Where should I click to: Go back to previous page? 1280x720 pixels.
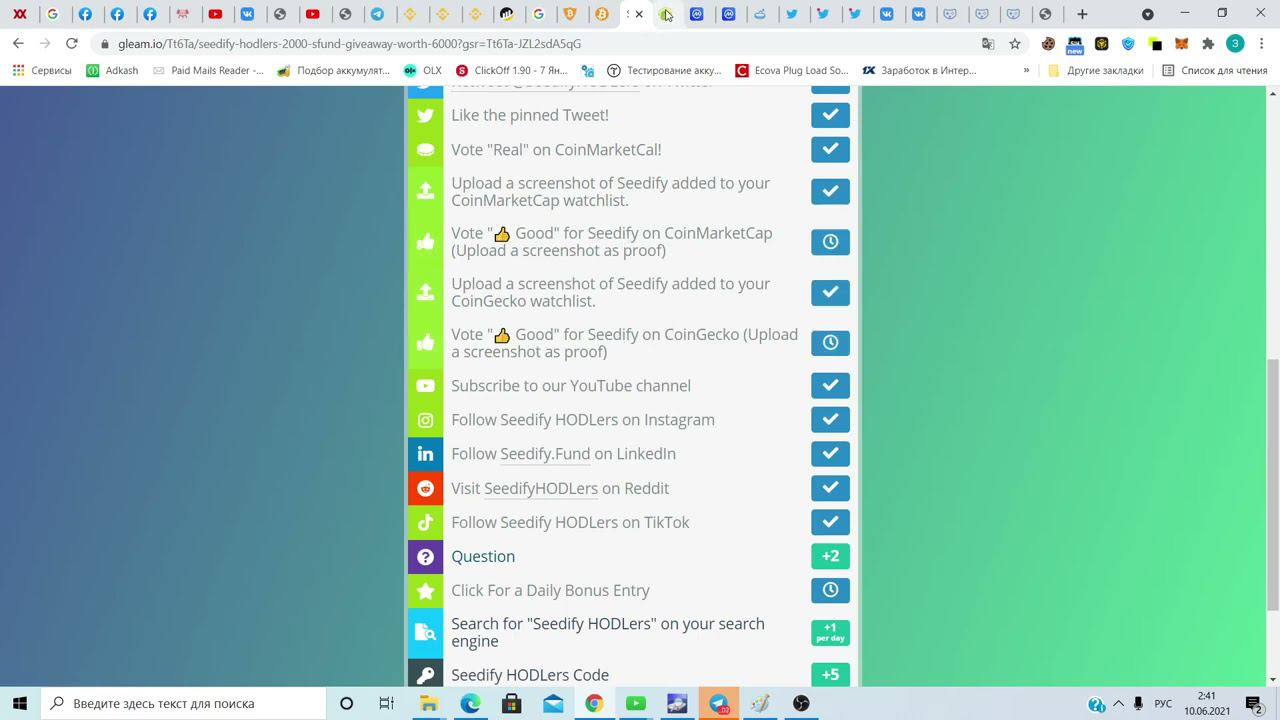pos(18,44)
